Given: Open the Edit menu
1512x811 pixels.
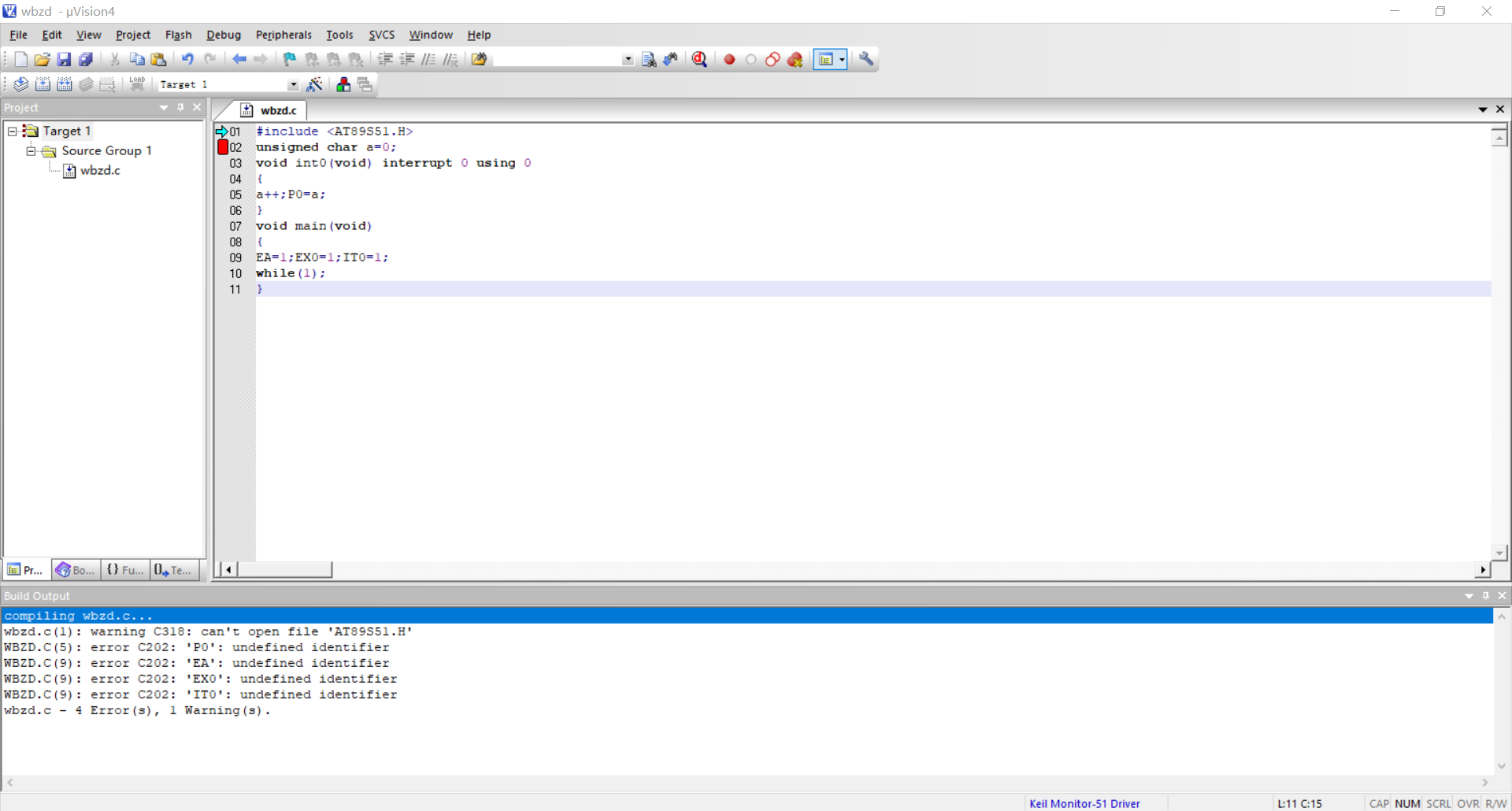Looking at the screenshot, I should (52, 35).
